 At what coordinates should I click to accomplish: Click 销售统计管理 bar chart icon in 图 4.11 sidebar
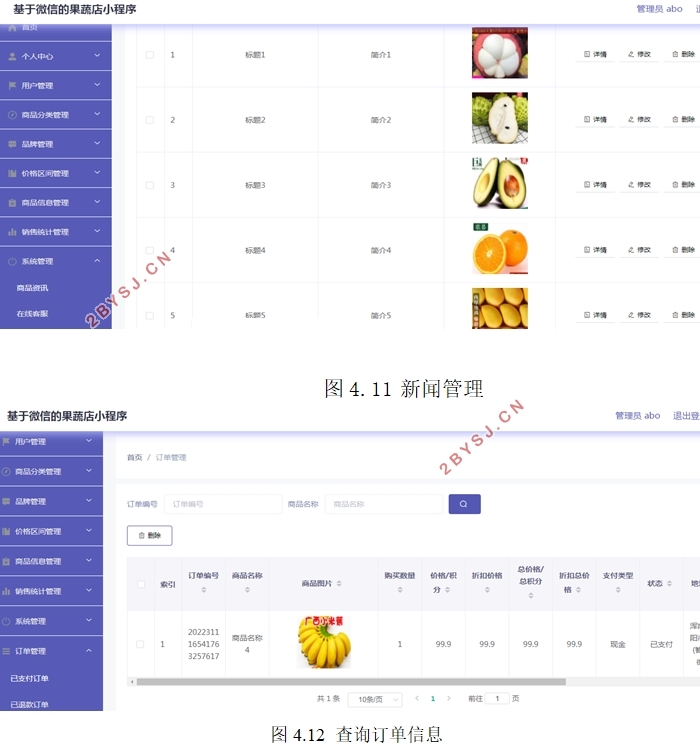12,232
